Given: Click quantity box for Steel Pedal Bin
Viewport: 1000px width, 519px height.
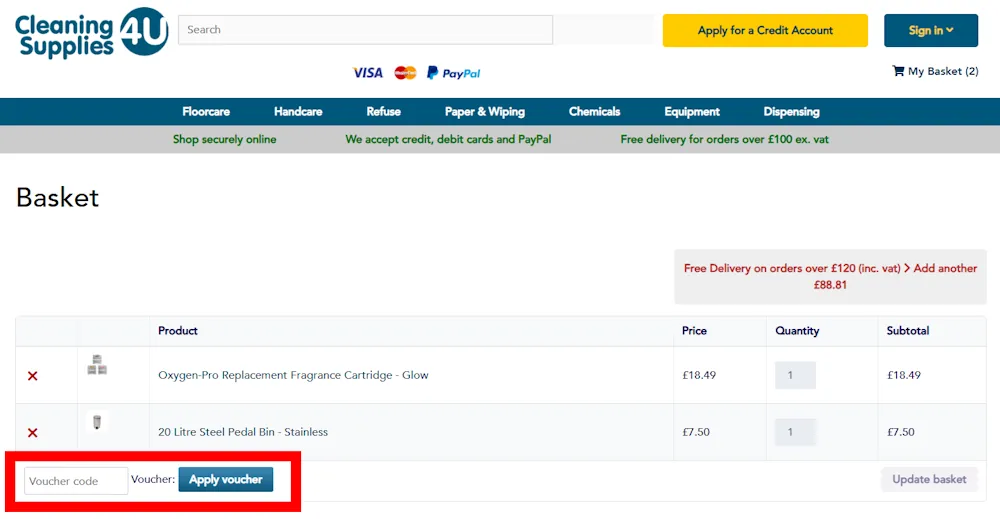Looking at the screenshot, I should click(x=795, y=432).
